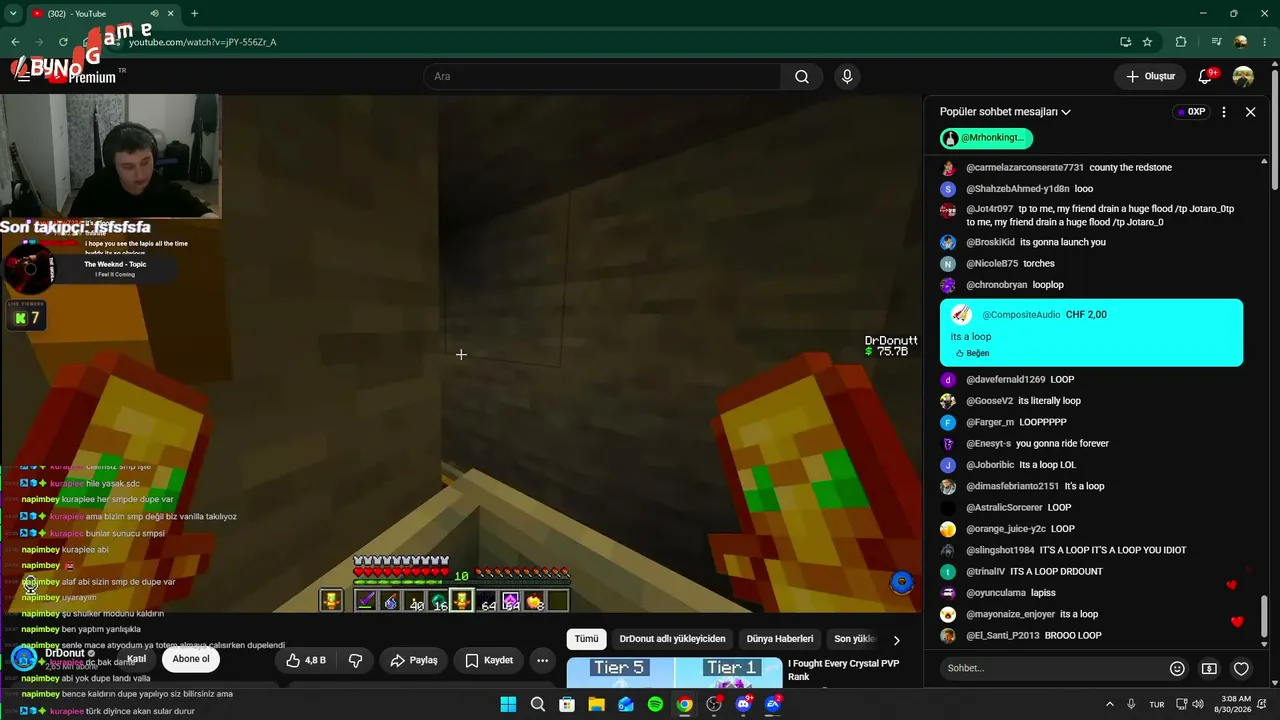The height and width of the screenshot is (720, 1280).
Task: Show more filter chips with the arrow
Action: [x=896, y=640]
